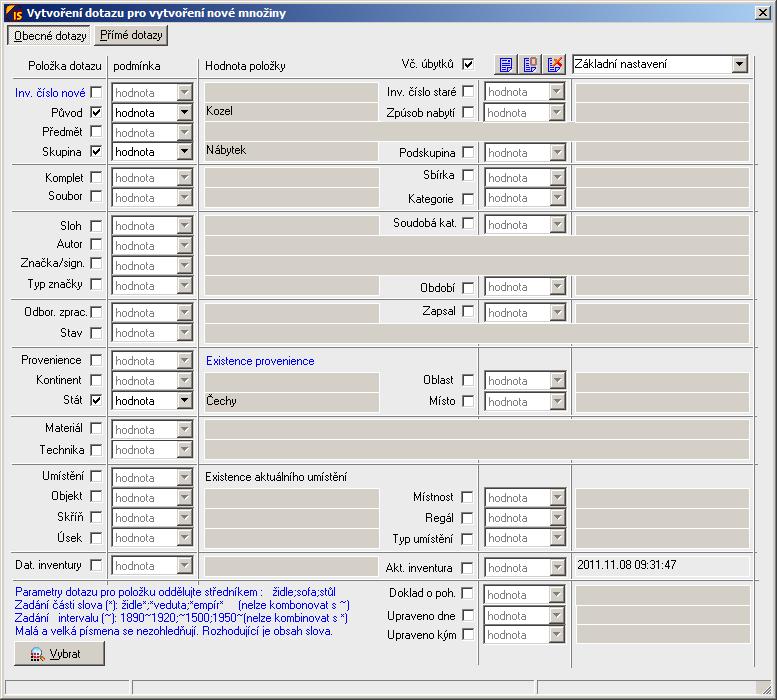The width and height of the screenshot is (777, 700).
Task: Enable the Inv. číslo nové checkbox
Action: [96, 92]
